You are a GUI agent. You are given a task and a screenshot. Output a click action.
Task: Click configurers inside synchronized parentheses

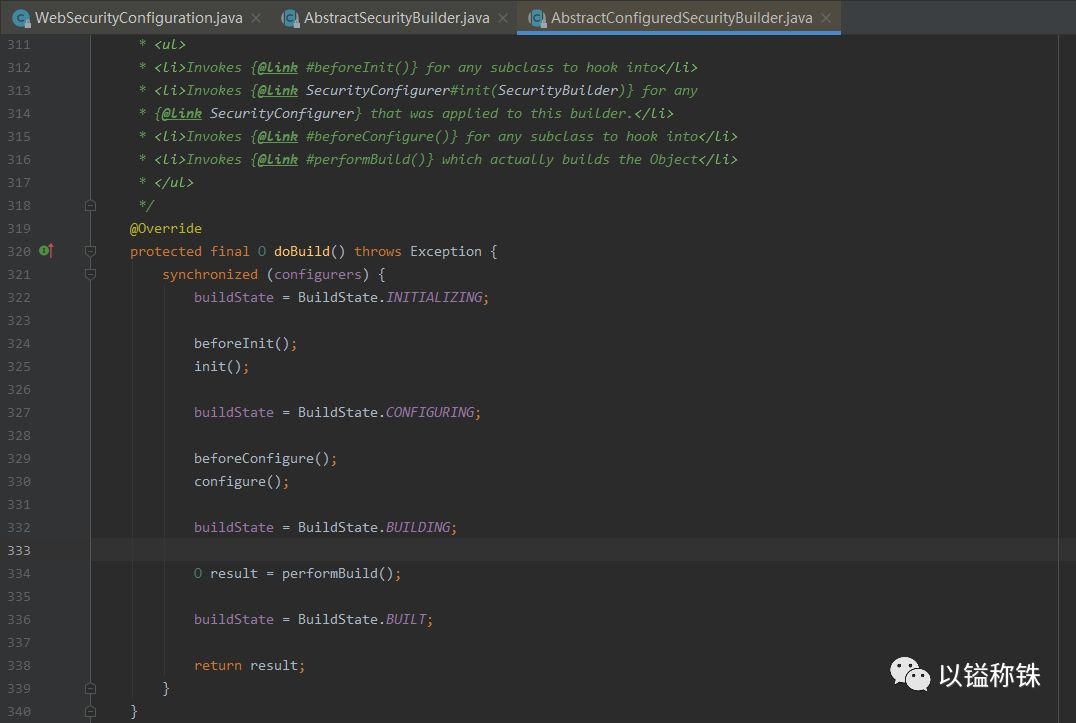[x=318, y=274]
